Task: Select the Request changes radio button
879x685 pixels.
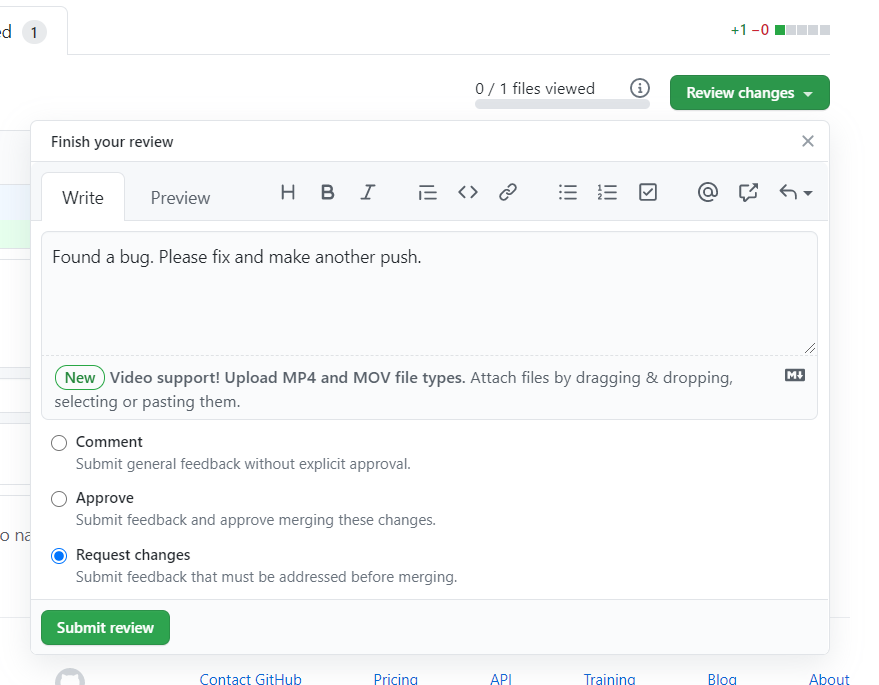Action: tap(59, 555)
